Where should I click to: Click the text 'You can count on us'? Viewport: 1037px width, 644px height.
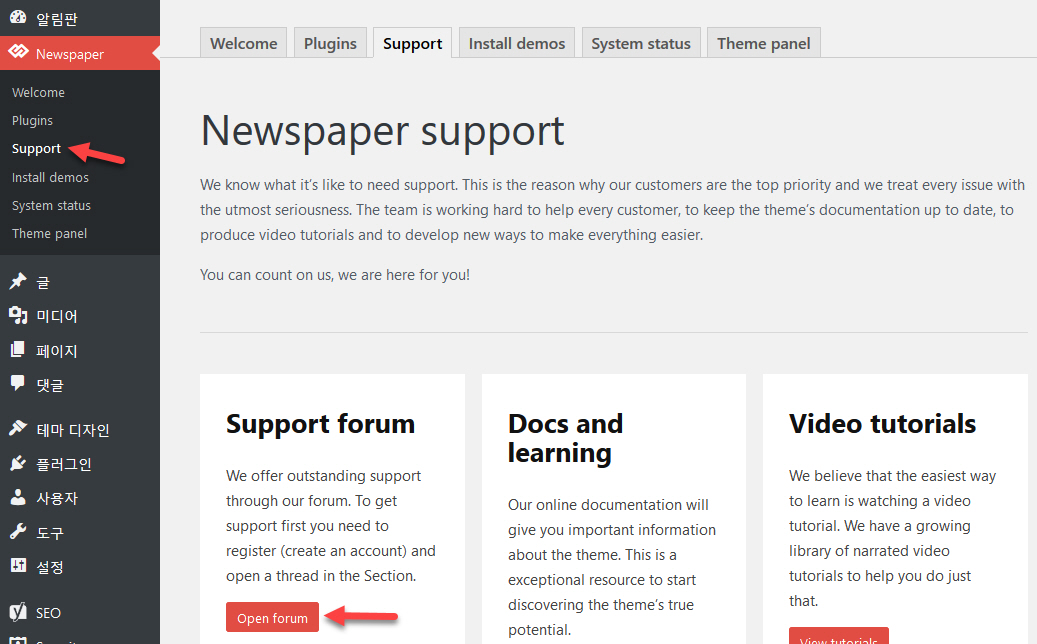(267, 274)
